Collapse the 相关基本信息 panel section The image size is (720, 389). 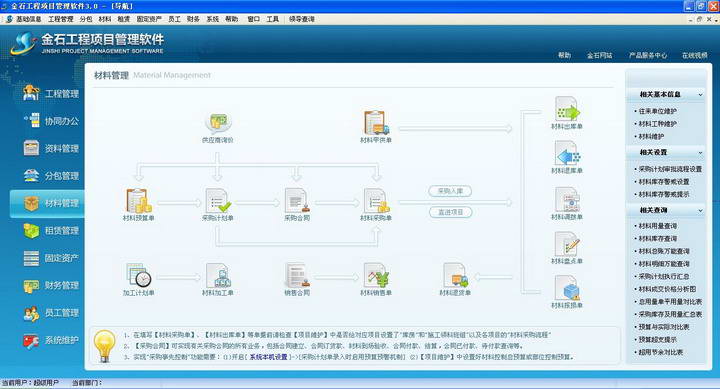pos(700,95)
